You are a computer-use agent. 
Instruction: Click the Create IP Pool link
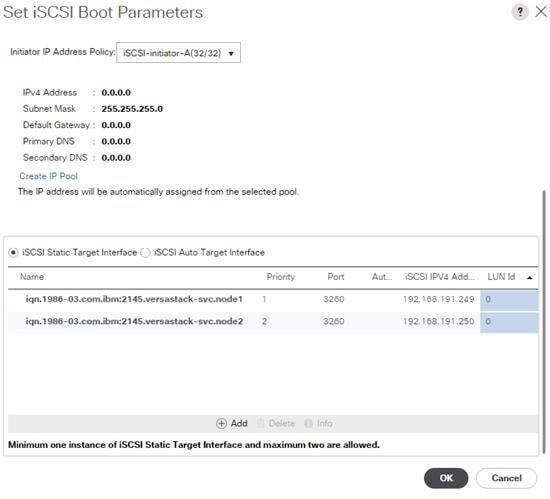48,176
